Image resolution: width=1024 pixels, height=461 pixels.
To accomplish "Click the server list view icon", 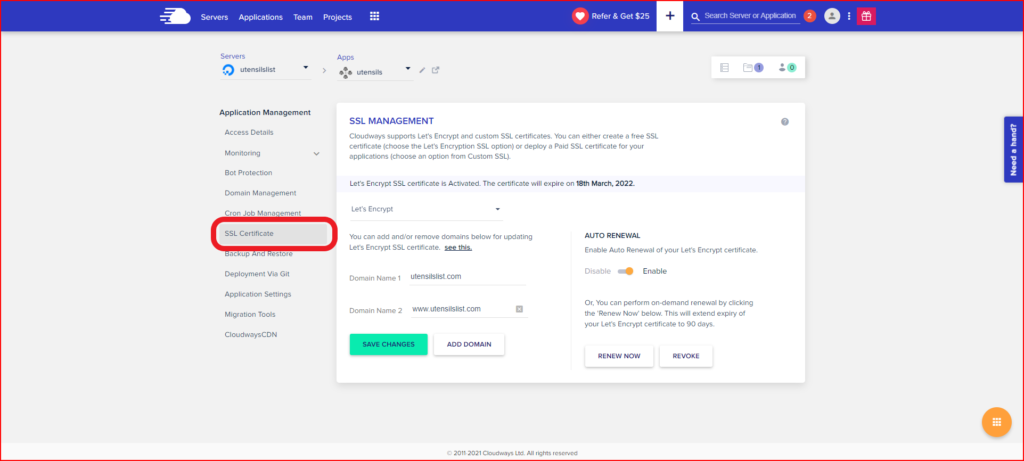I will click(724, 67).
